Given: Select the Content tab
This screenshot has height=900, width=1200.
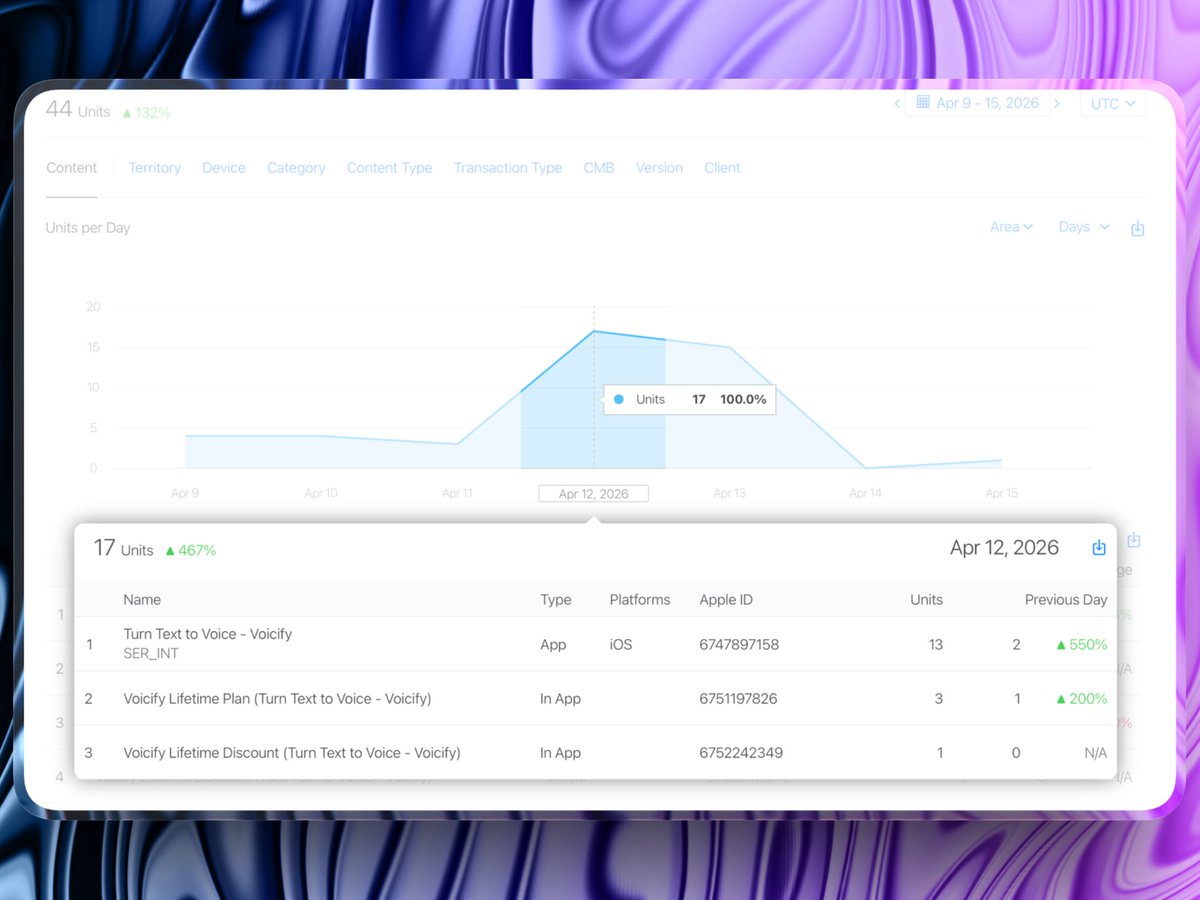Looking at the screenshot, I should [x=72, y=168].
